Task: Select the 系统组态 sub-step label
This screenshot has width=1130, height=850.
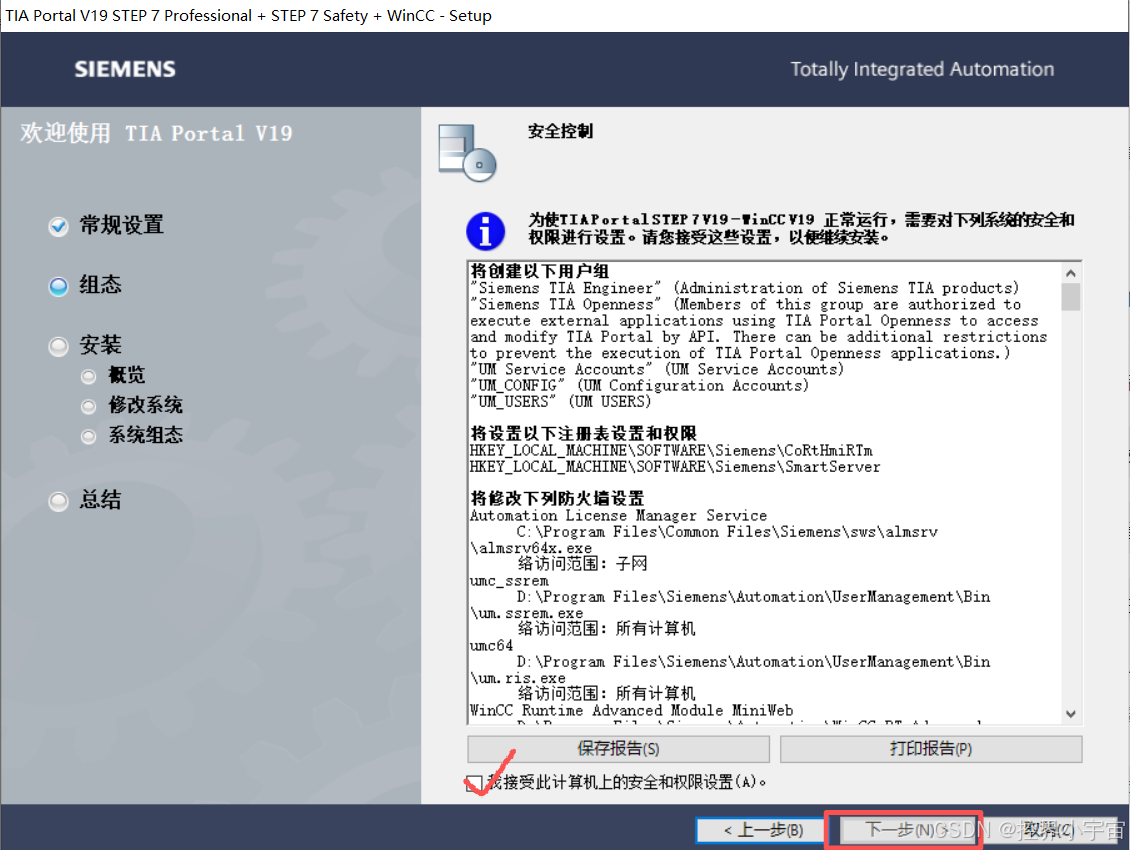Action: coord(146,435)
